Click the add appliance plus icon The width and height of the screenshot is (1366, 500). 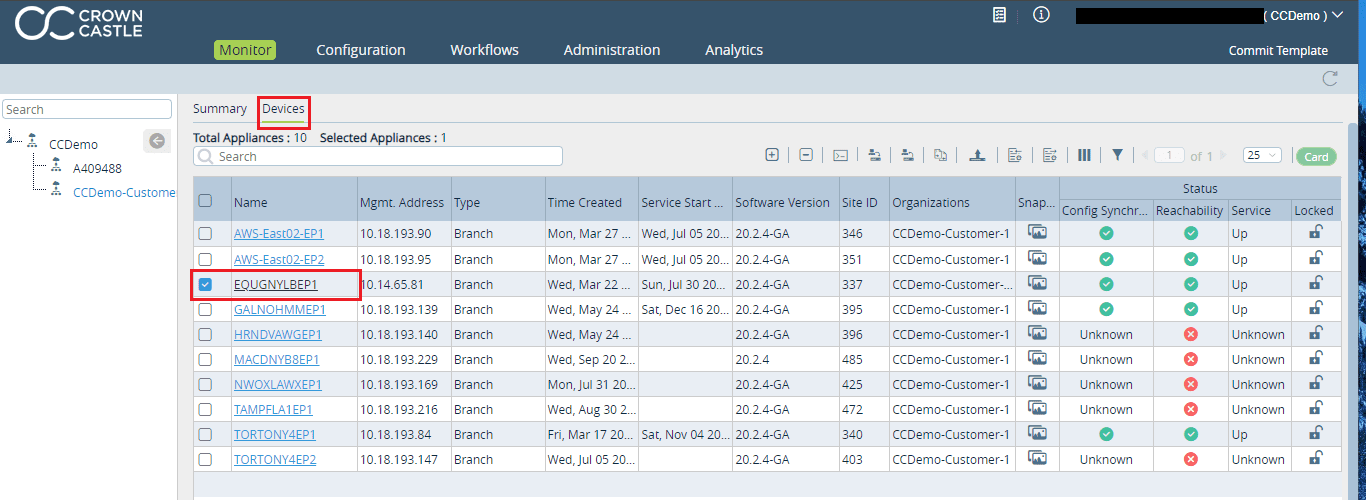coord(772,155)
